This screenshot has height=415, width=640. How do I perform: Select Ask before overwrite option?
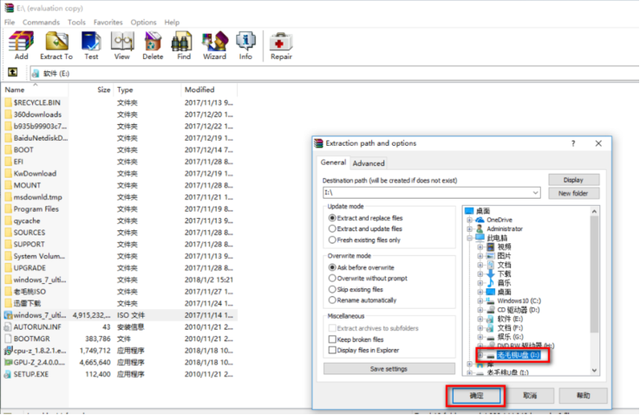(332, 267)
